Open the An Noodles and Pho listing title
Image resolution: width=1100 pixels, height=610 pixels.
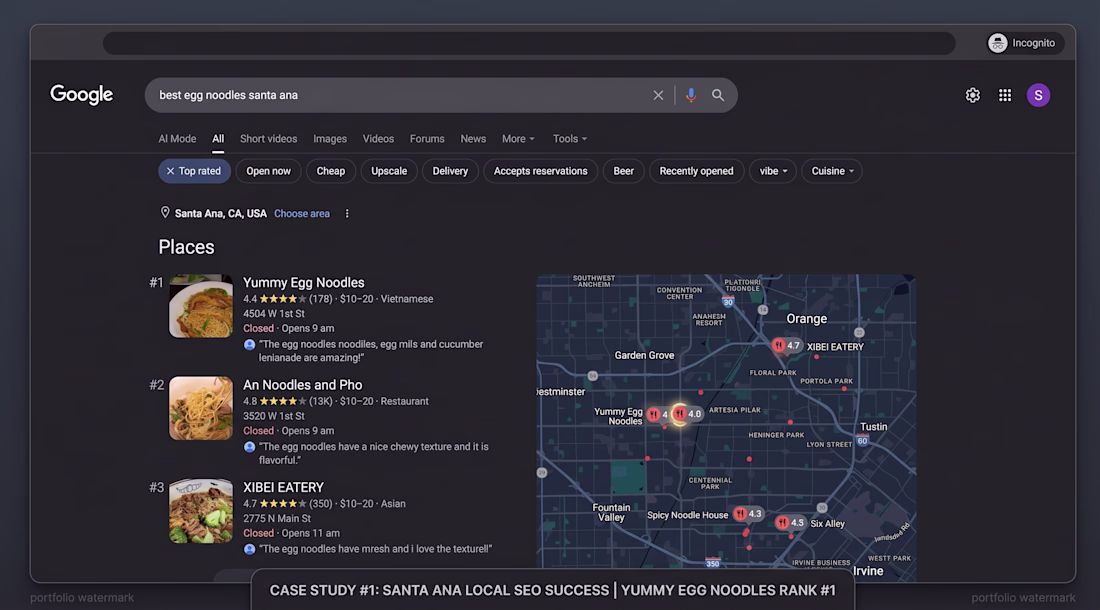(302, 385)
